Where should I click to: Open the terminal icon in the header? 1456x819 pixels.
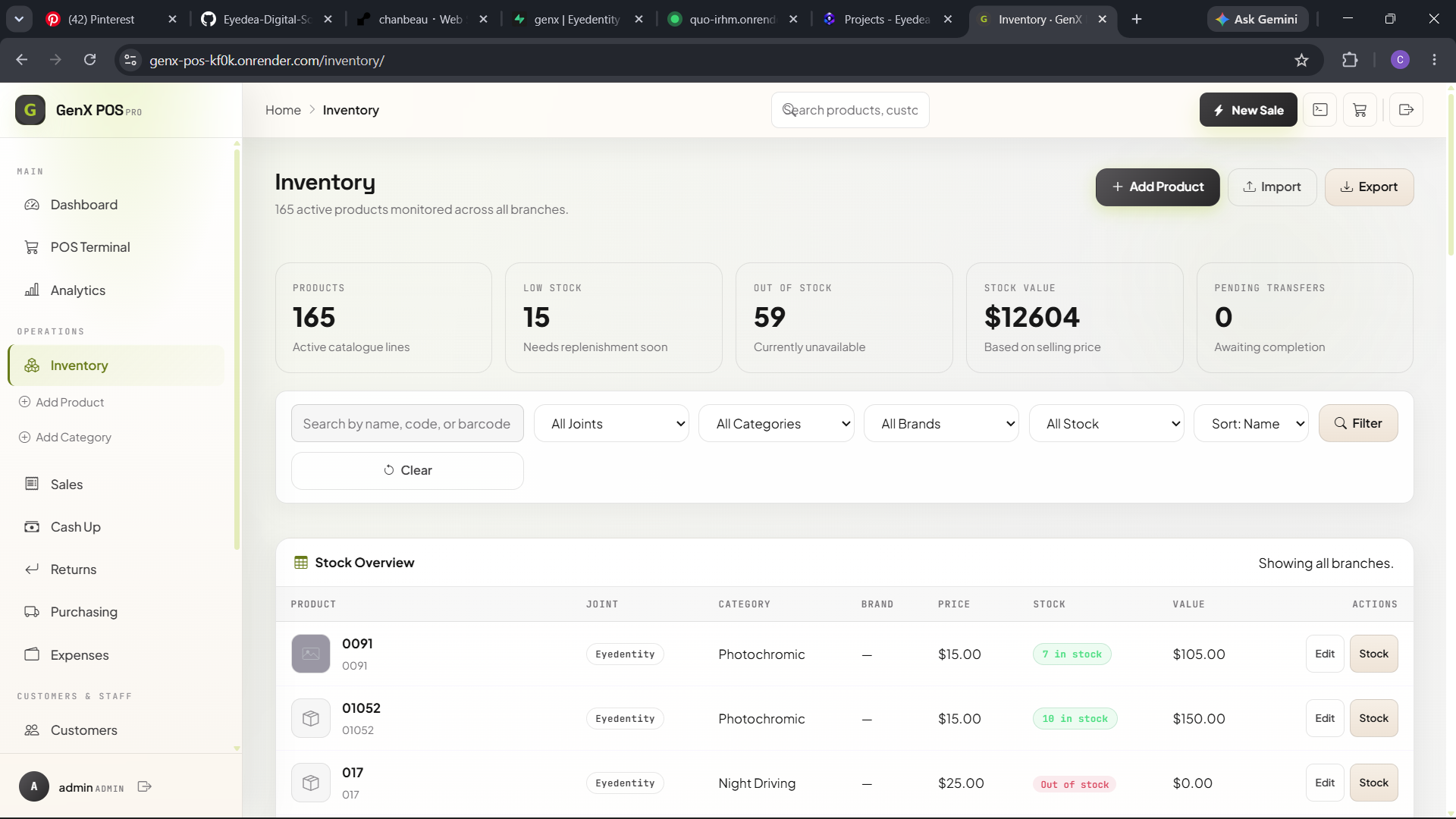(x=1320, y=110)
